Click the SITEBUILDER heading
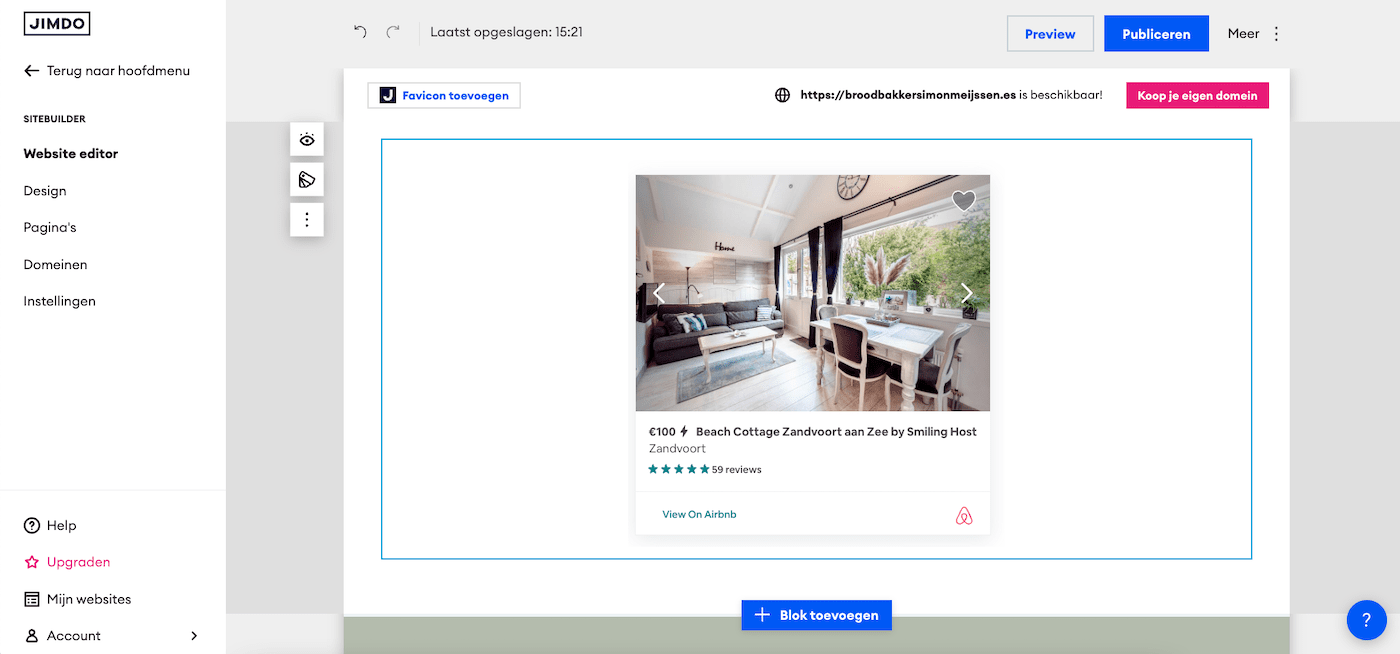 55,119
